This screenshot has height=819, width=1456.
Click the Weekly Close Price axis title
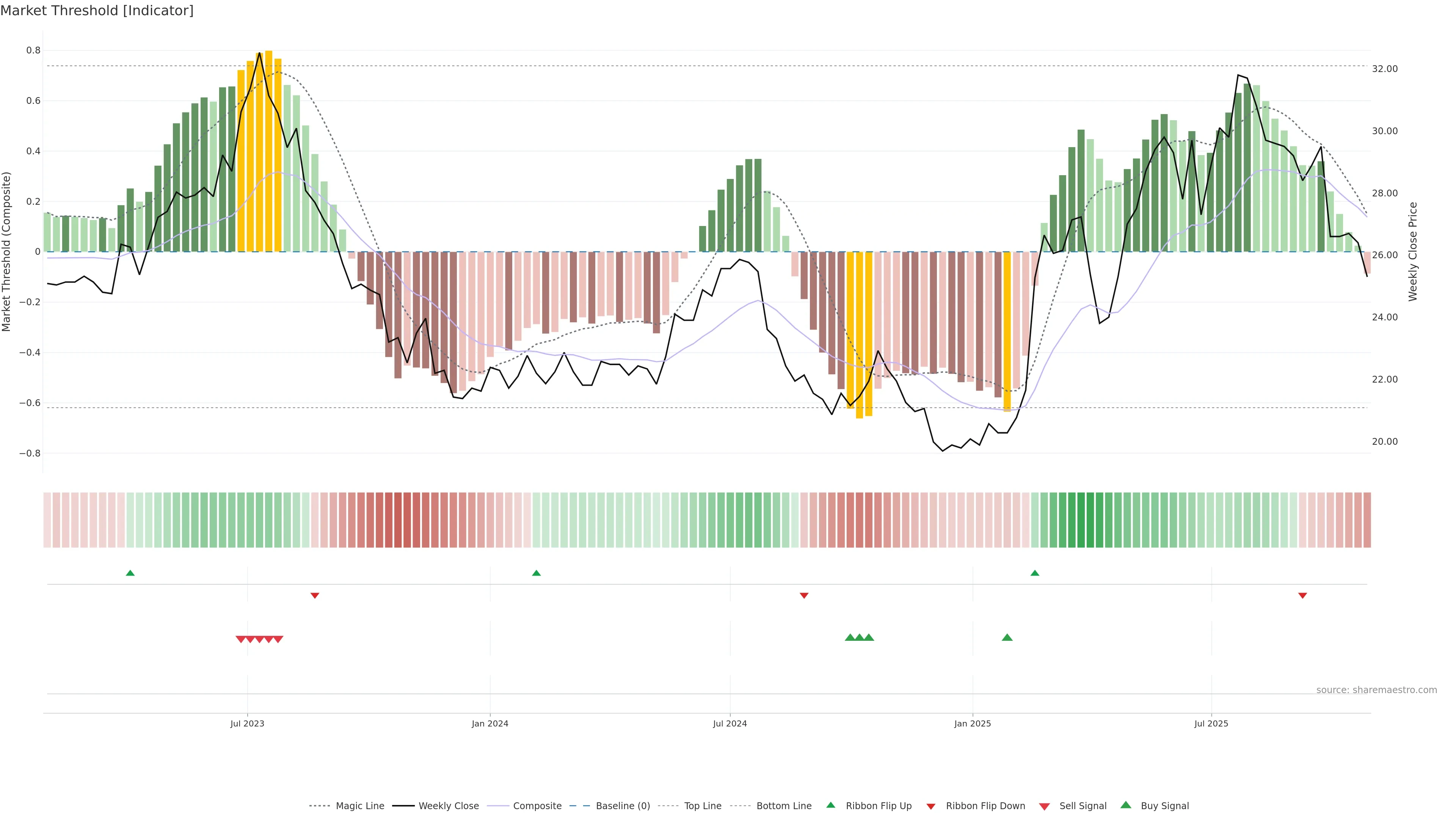(x=1412, y=251)
